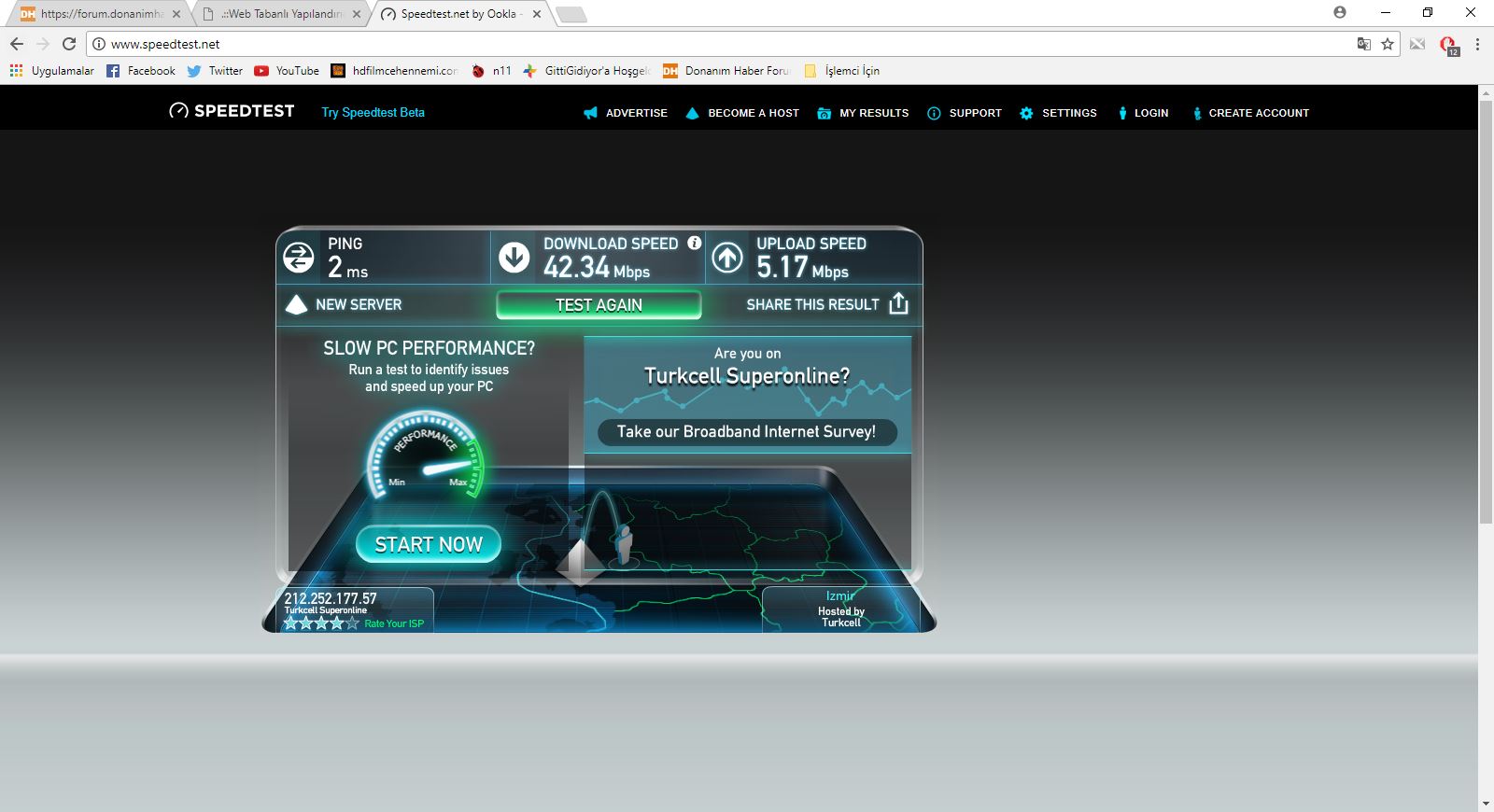Click Start Now PC test button
Viewport: 1494px width, 812px height.
[429, 544]
